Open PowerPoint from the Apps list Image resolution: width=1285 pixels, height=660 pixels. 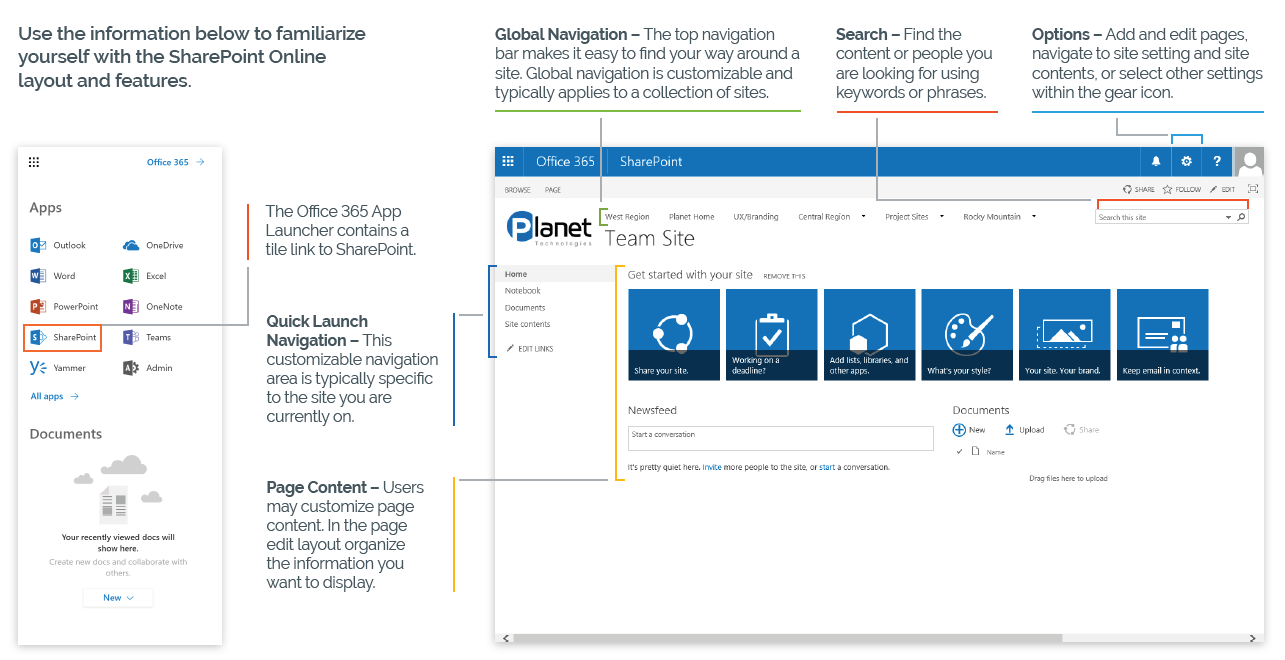(x=64, y=307)
